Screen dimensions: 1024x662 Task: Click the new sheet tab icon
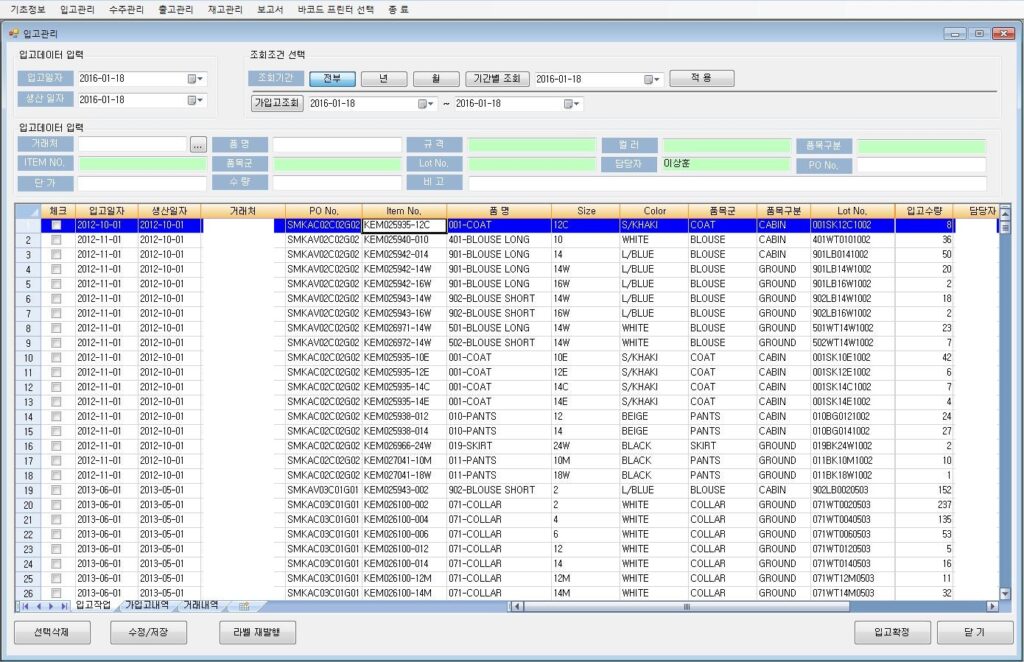pos(244,606)
